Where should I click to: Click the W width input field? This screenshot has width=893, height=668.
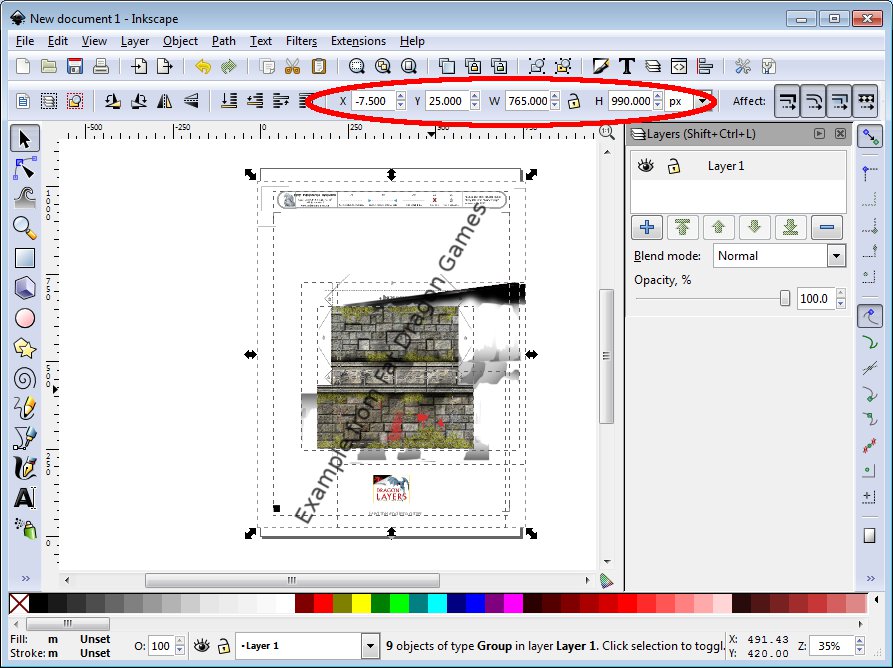[527, 101]
